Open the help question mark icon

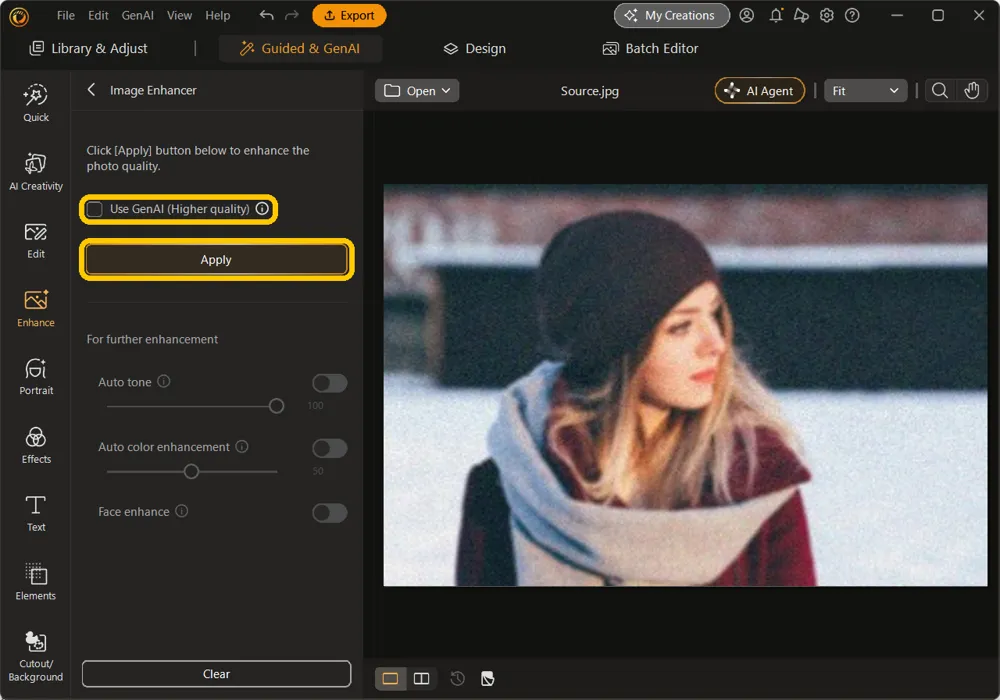pyautogui.click(x=852, y=15)
